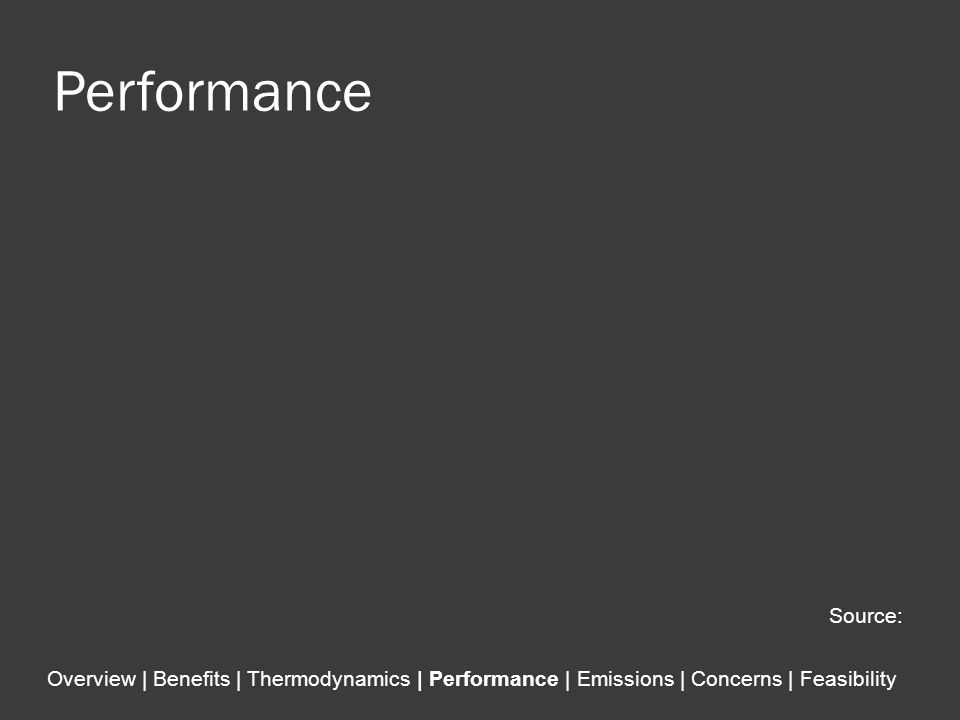This screenshot has width=960, height=720.
Task: Click the large Performance slide title
Action: point(213,92)
